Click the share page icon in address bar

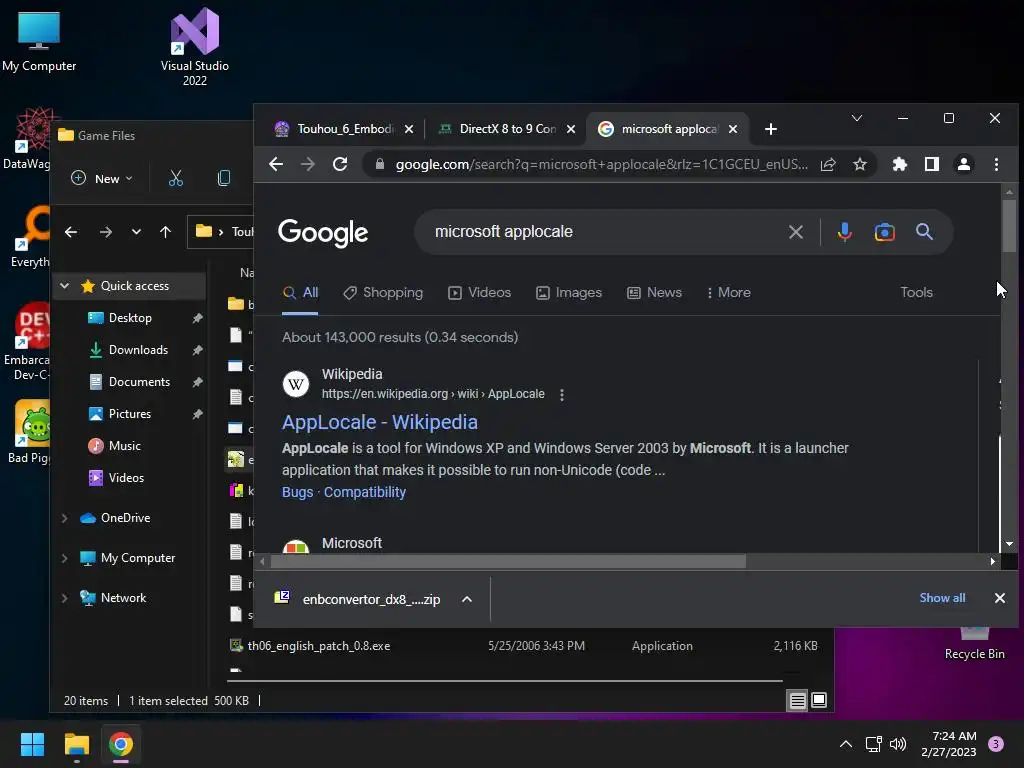coord(828,165)
